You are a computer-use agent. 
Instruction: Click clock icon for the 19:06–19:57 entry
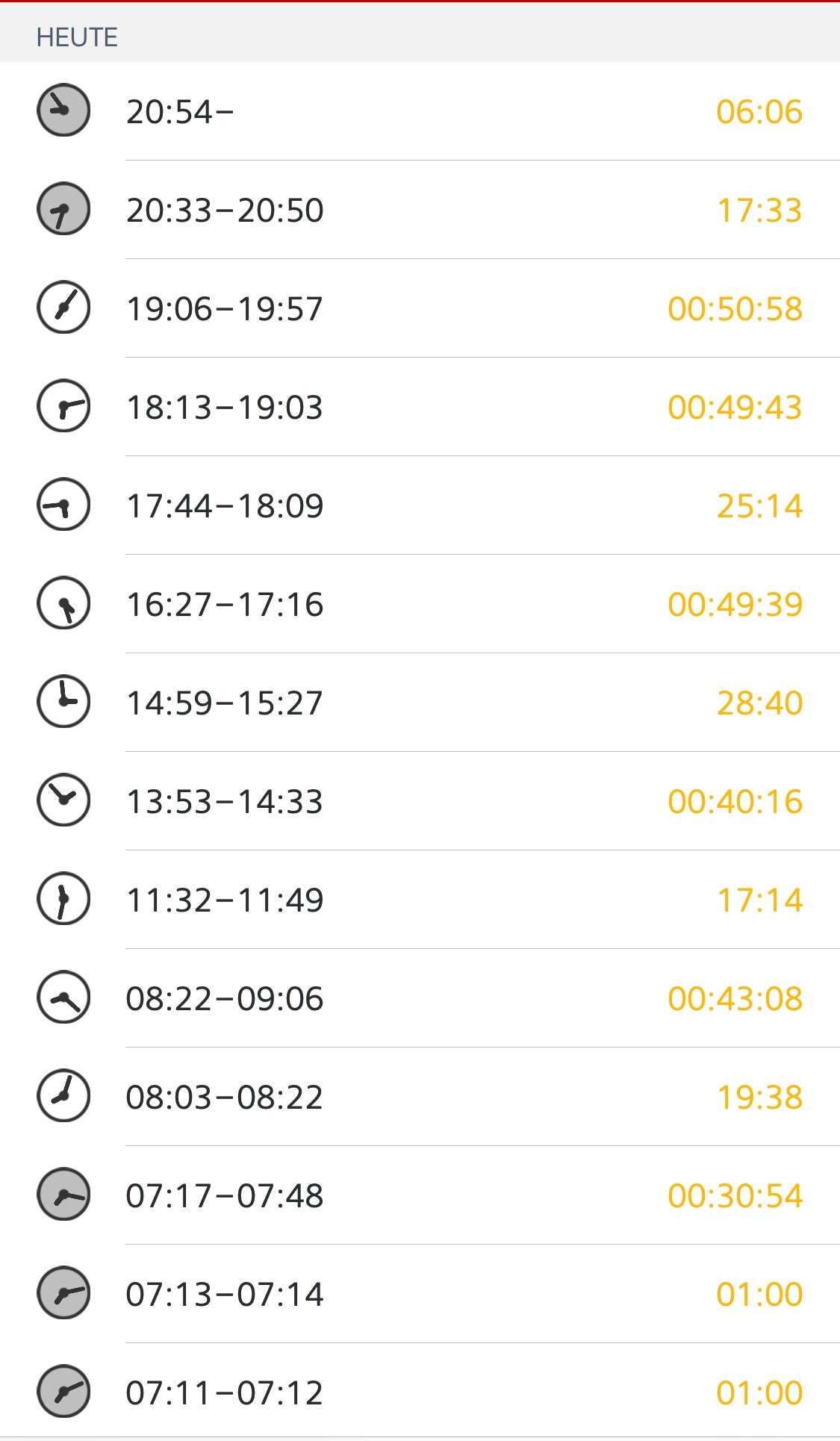(x=63, y=308)
